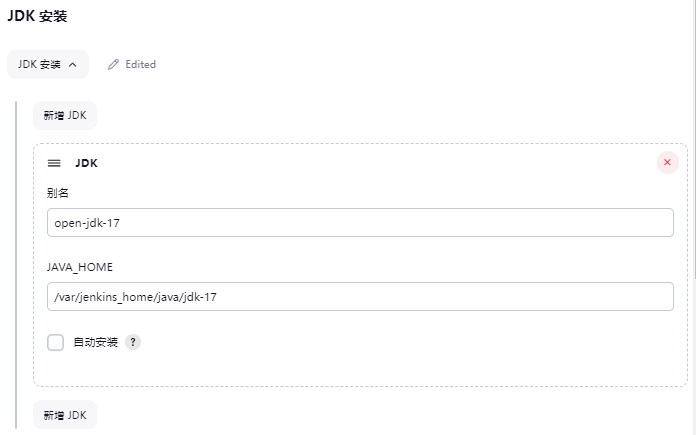The width and height of the screenshot is (696, 435).
Task: Focus the JAVA_HOME path input field
Action: coord(360,296)
